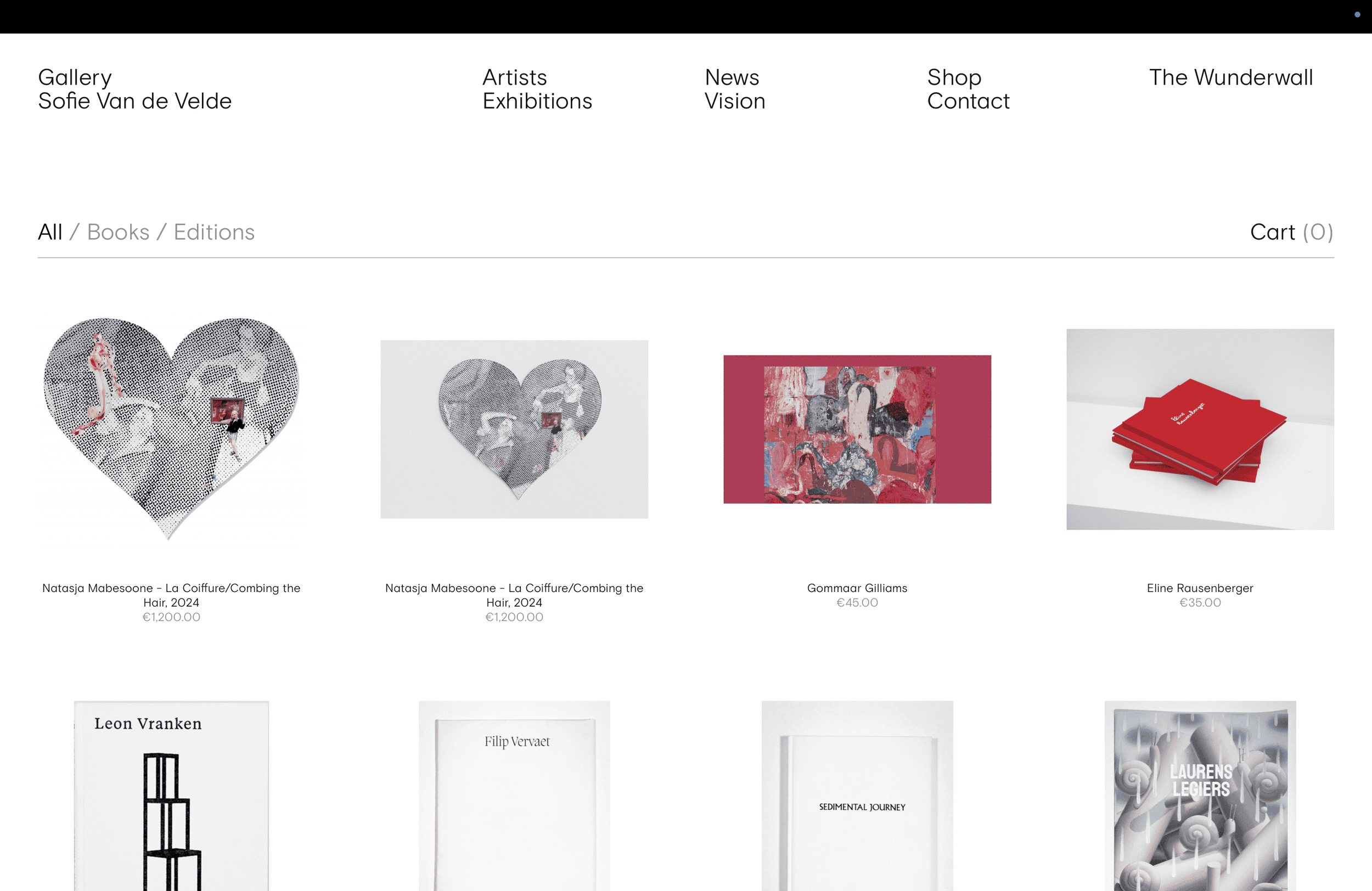Open Sedimental Journey book cover
The height and width of the screenshot is (891, 1372).
click(x=857, y=796)
